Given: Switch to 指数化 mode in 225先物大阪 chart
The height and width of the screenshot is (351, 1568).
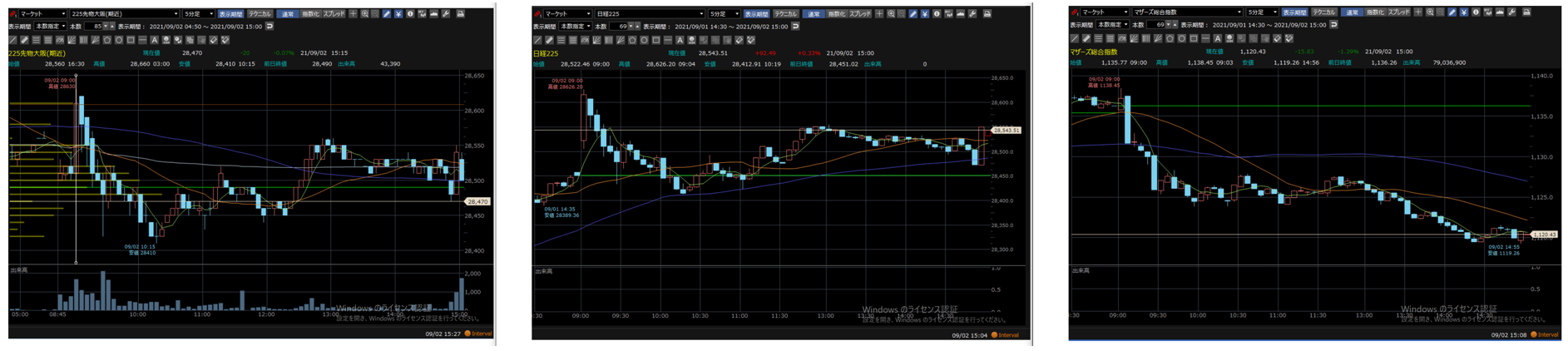Looking at the screenshot, I should pos(310,14).
